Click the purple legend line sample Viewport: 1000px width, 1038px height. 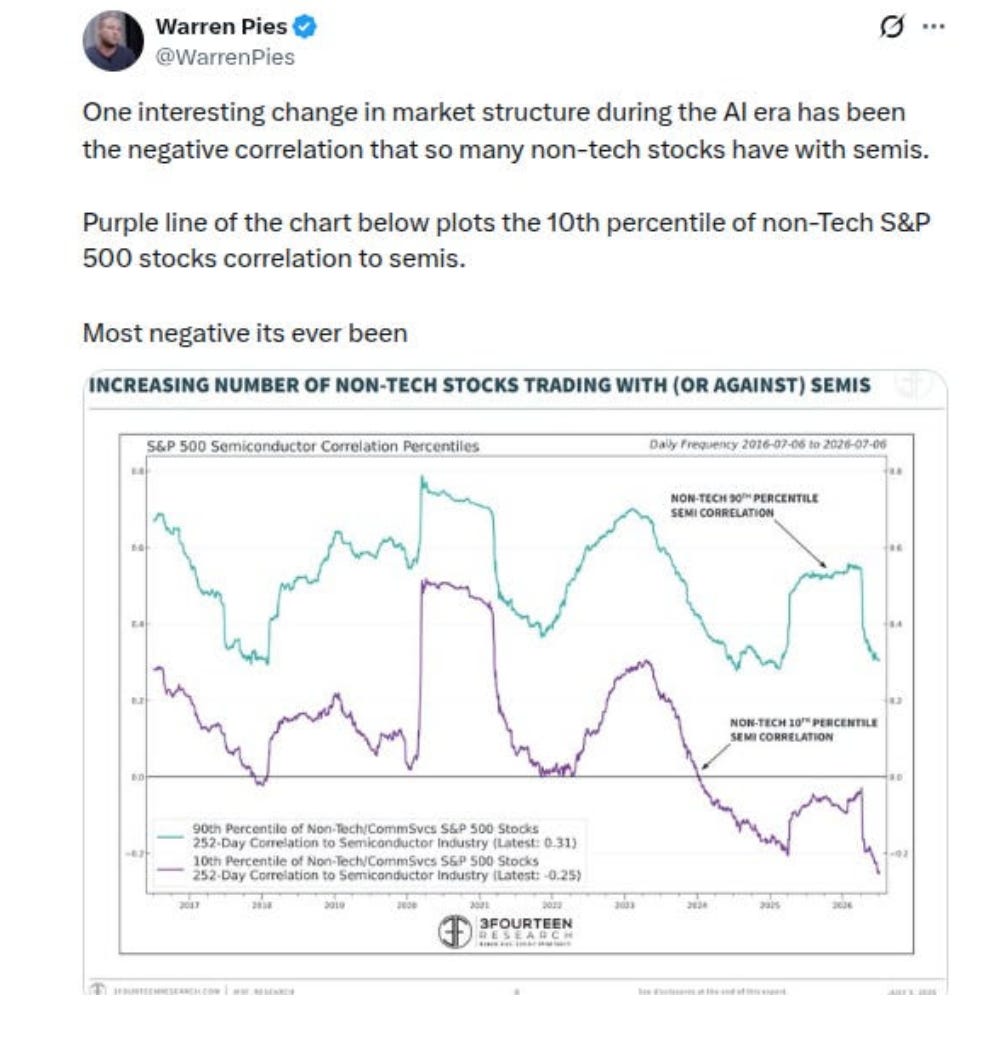[x=171, y=869]
